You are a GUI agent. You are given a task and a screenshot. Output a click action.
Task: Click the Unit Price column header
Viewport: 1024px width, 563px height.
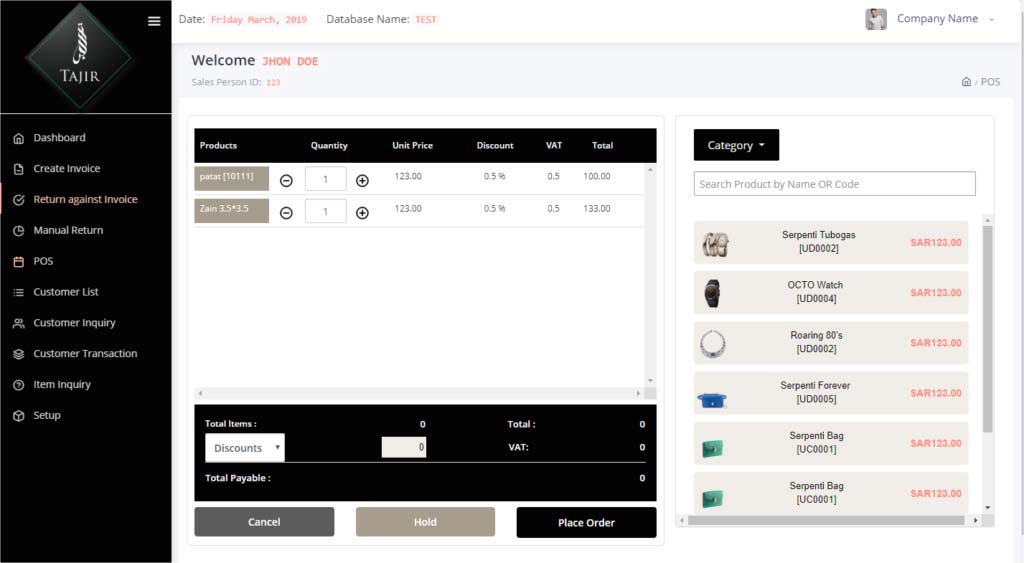tap(412, 146)
